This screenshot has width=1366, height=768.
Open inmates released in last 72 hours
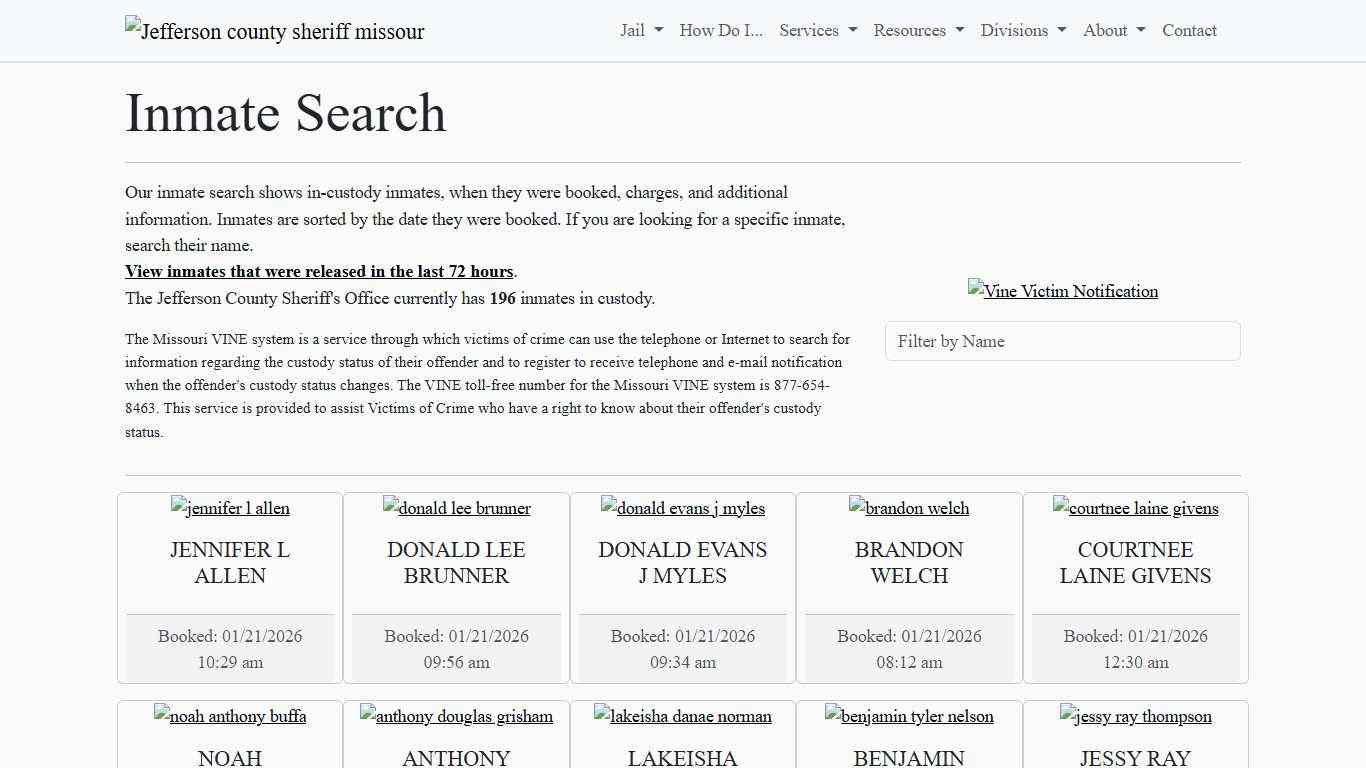(x=319, y=271)
